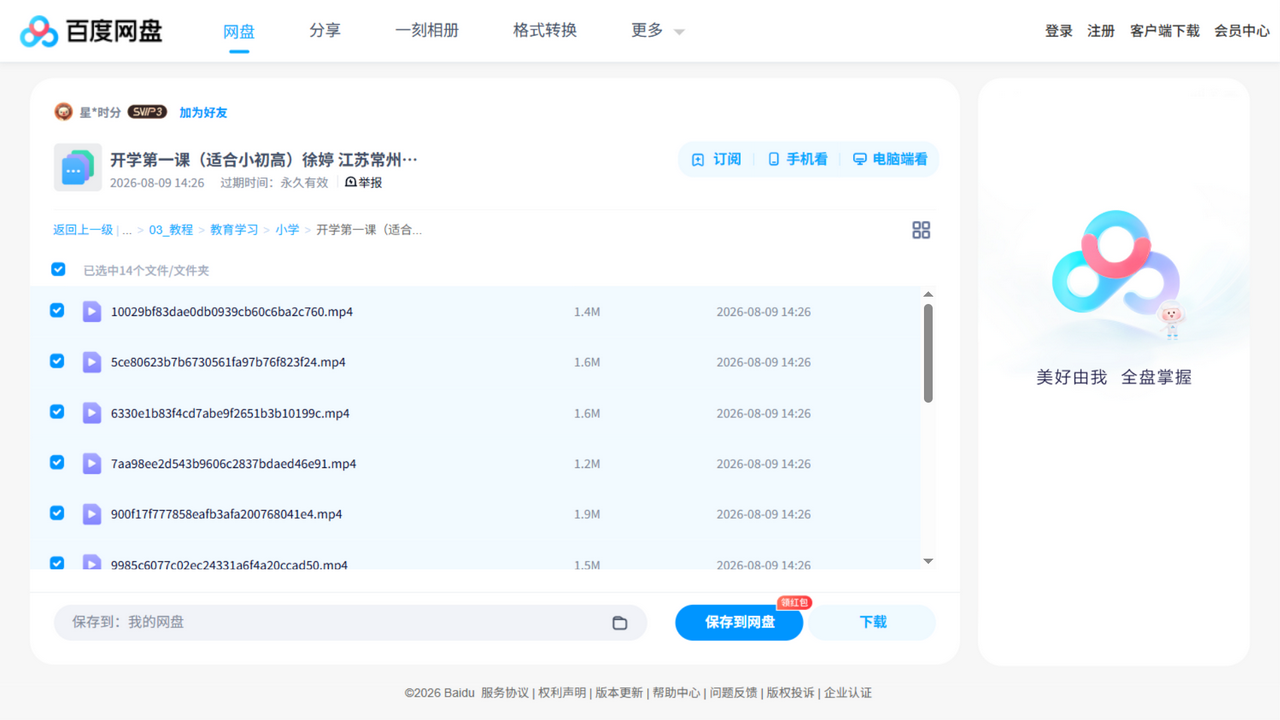Image resolution: width=1280 pixels, height=720 pixels.
Task: Open file 6330e1b83f4cd7abe9f2651b3b10199c.mp4
Action: [x=230, y=413]
